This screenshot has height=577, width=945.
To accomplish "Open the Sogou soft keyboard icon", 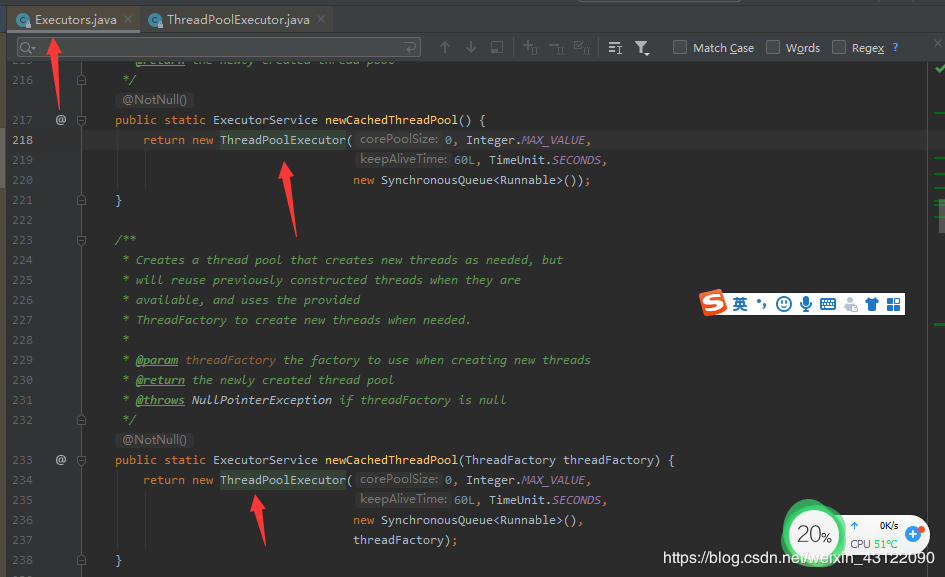I will coord(828,304).
